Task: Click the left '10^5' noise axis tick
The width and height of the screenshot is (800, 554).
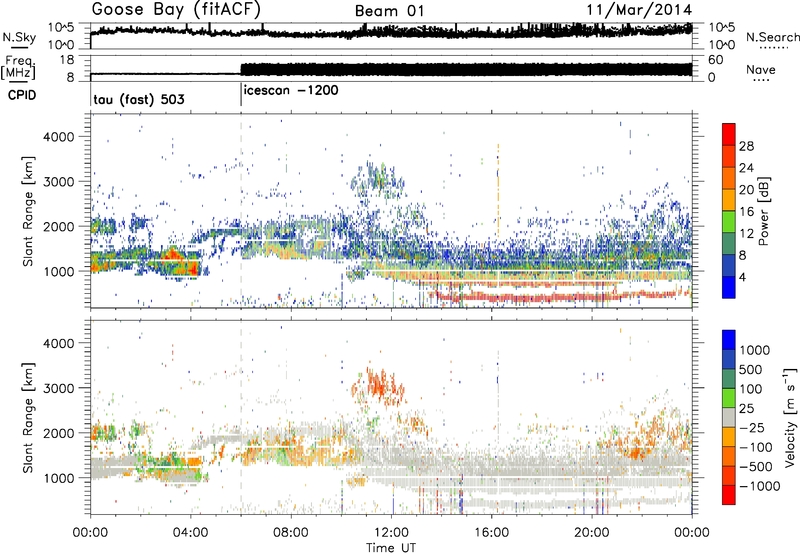Action: coord(61,27)
